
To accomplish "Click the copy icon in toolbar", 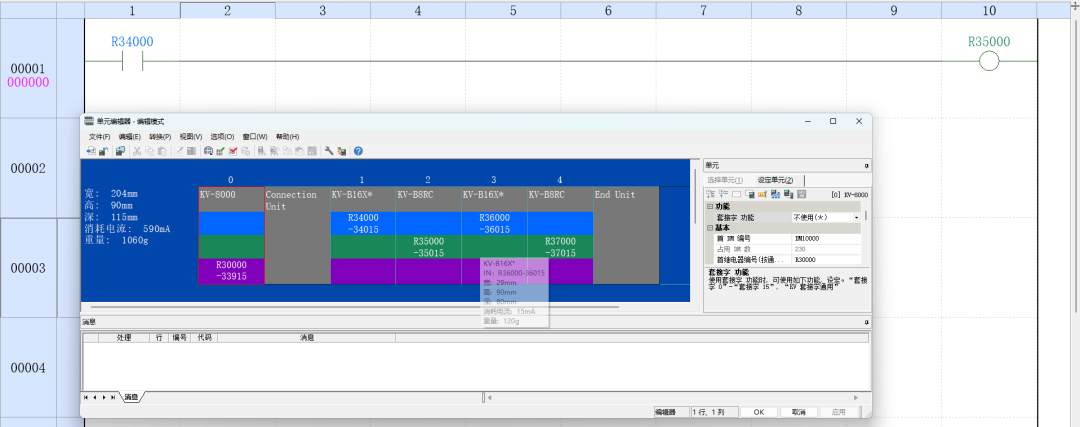I will coord(149,151).
